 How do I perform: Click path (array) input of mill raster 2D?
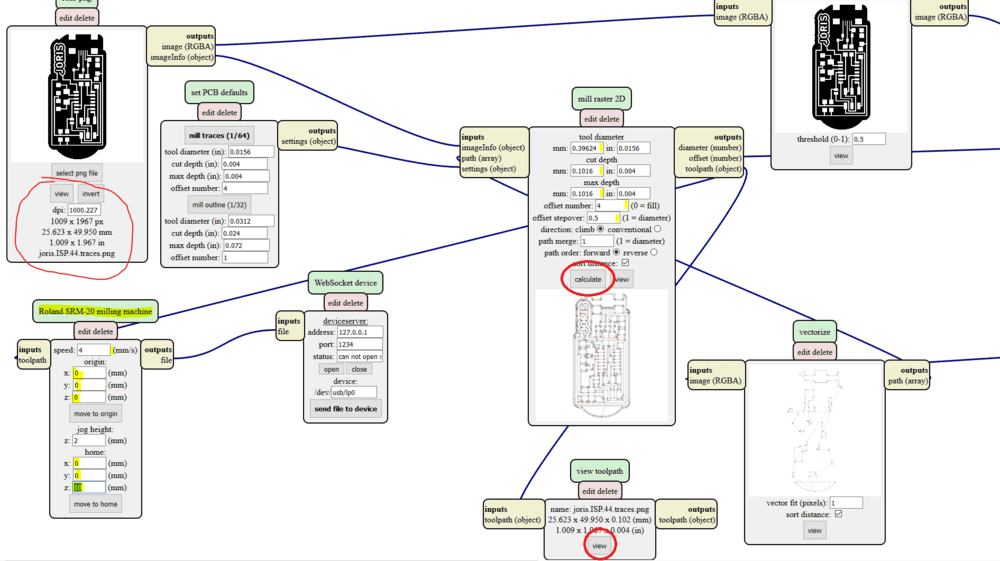(x=482, y=158)
